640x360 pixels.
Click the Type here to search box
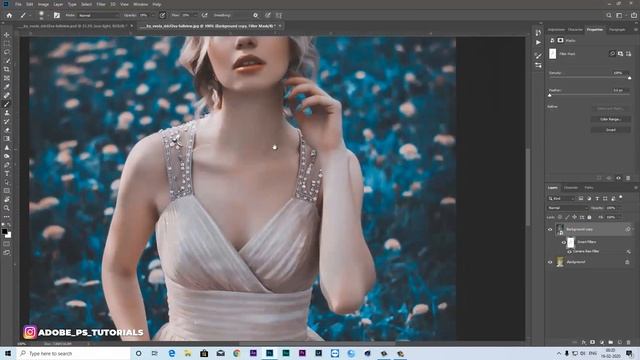(x=73, y=353)
